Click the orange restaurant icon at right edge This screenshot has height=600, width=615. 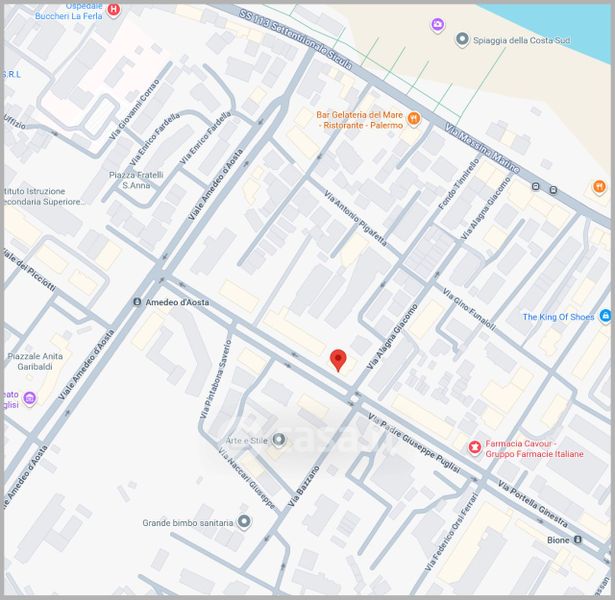(x=599, y=186)
